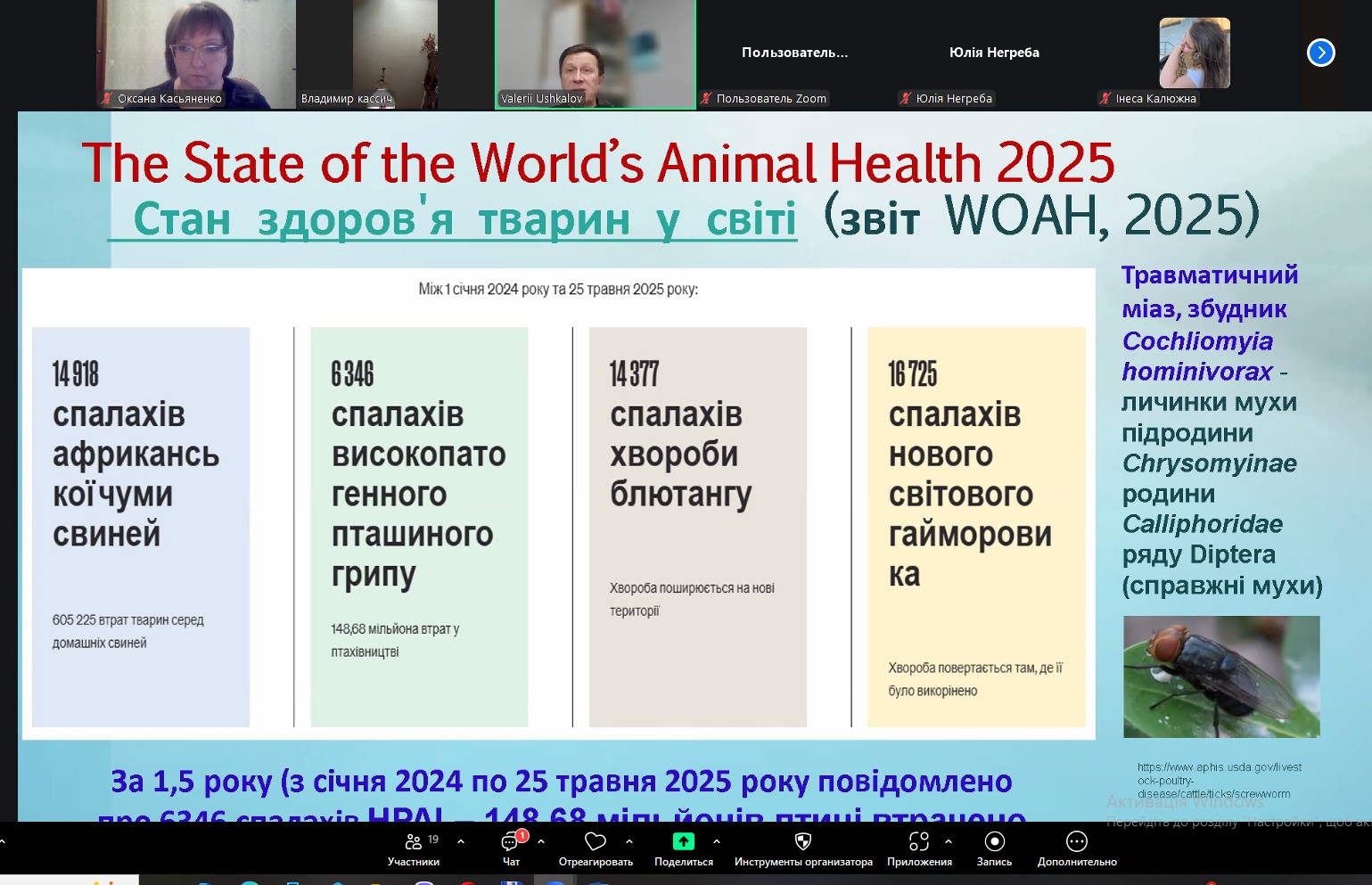Click the green Поделиться share screen icon
The width and height of the screenshot is (1372, 885).
[x=683, y=841]
